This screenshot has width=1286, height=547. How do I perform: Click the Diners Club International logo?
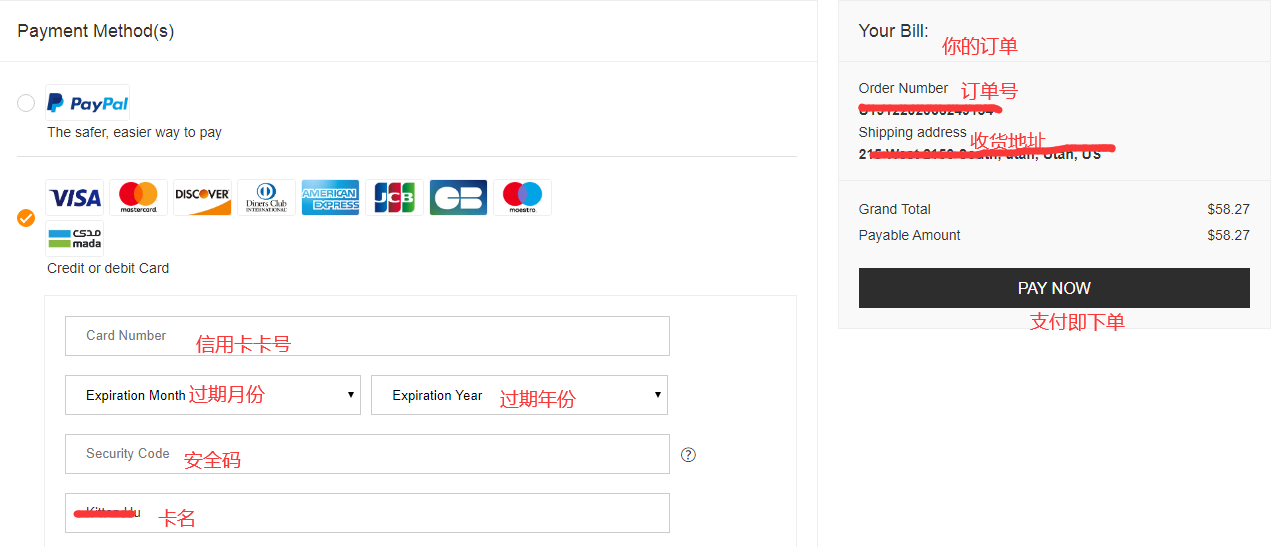pos(266,197)
